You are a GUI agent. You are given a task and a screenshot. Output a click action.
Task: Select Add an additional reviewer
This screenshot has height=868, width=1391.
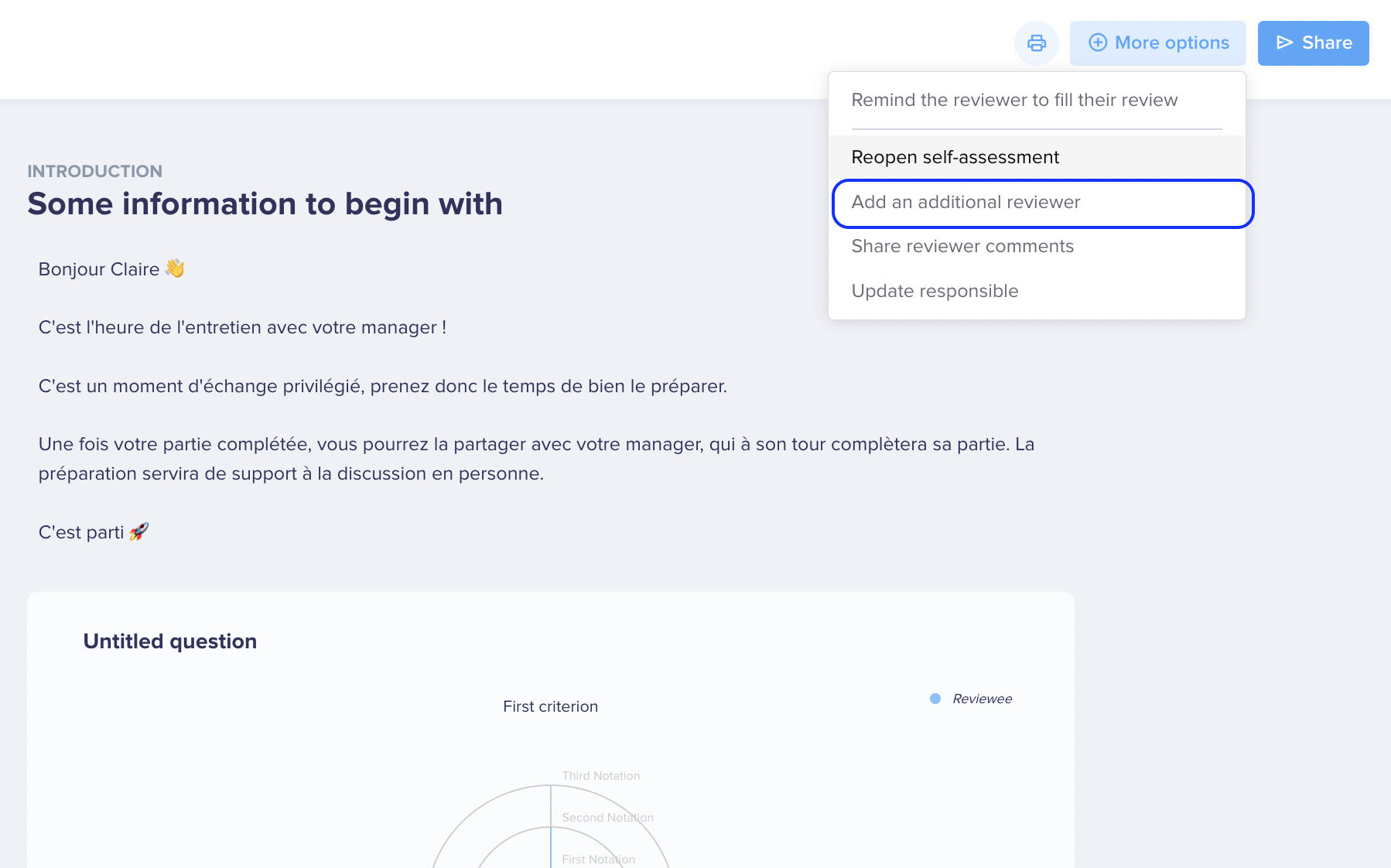(965, 203)
